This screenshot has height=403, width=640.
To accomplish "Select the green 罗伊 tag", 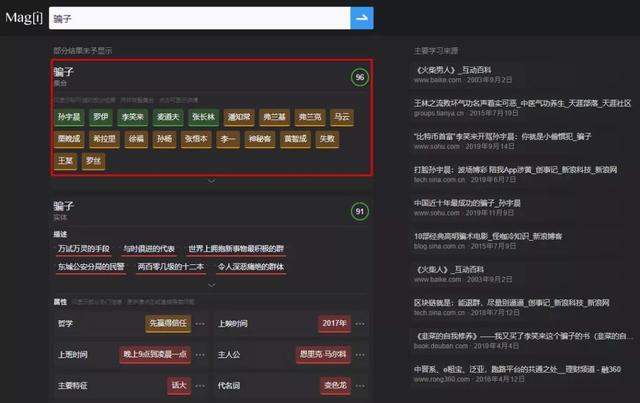I will (x=100, y=117).
